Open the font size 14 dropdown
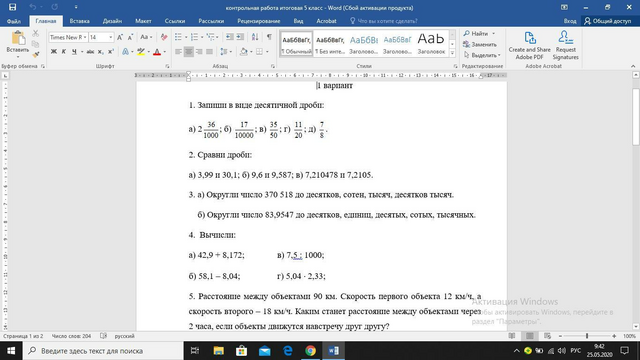This screenshot has height=360, width=640. pos(101,37)
